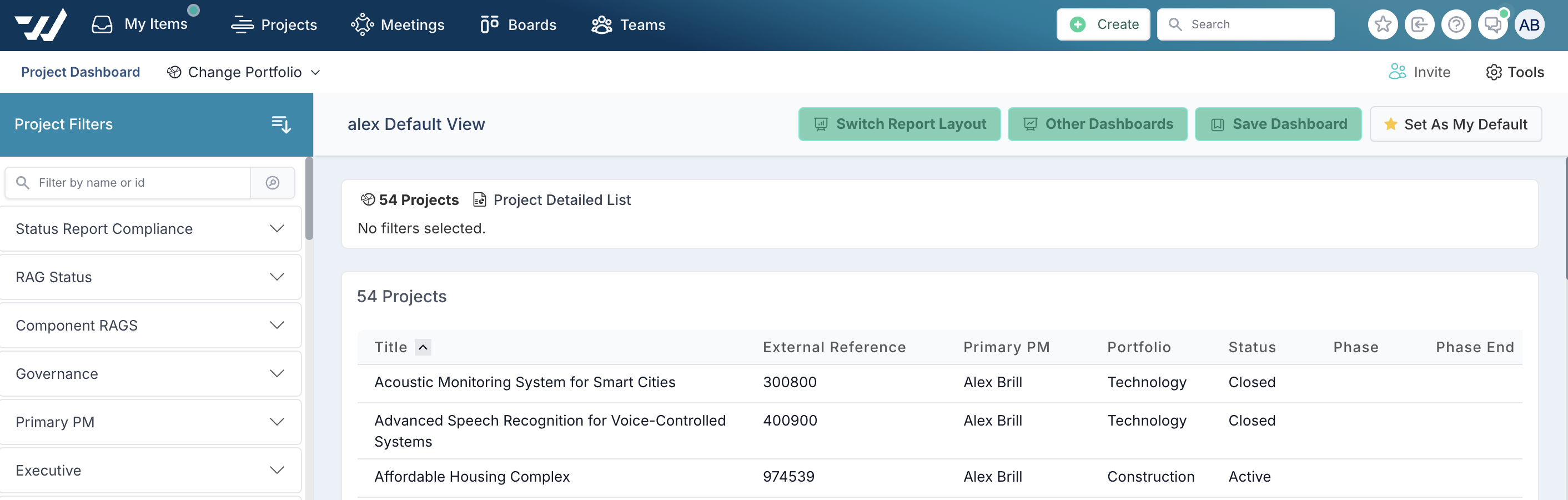This screenshot has width=1568, height=500.
Task: Click the Active status cell
Action: pyautogui.click(x=1249, y=476)
